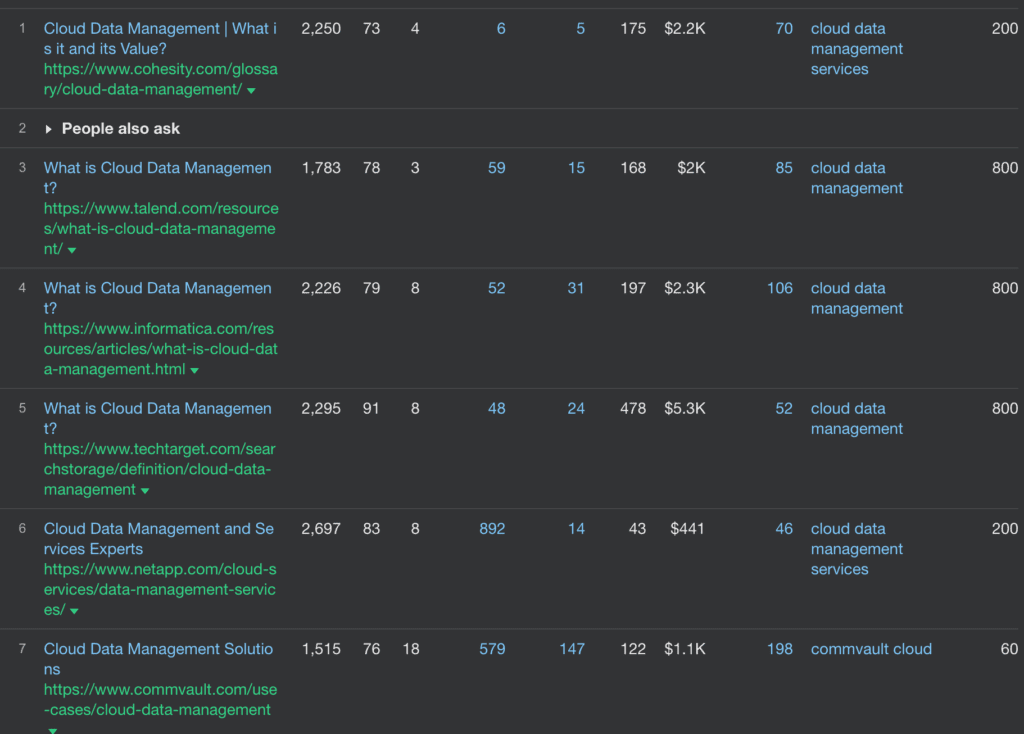
Task: Open Cloud Data Management Solutions title link
Action: (x=158, y=658)
